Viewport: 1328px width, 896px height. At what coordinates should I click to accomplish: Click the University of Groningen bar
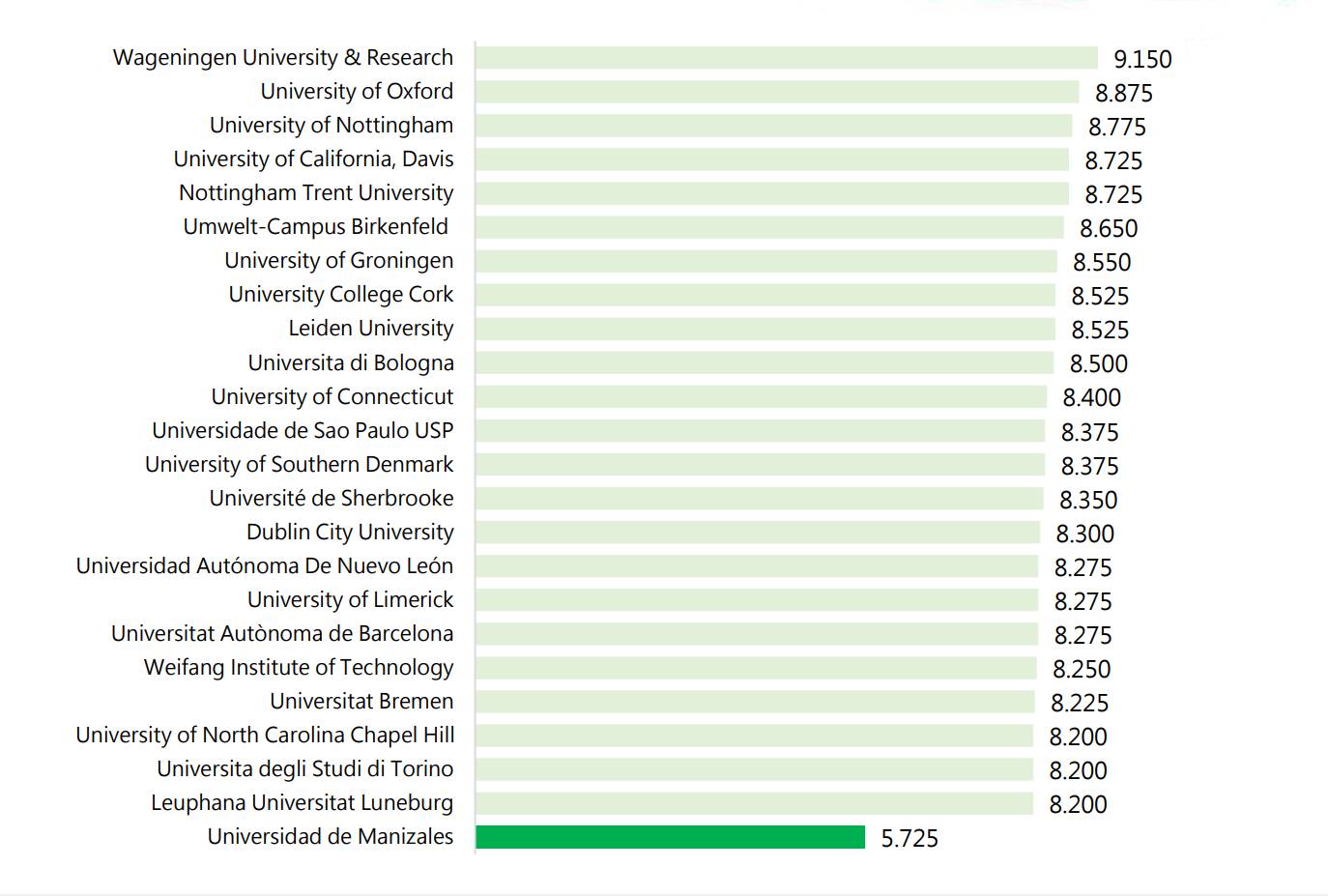point(765,261)
